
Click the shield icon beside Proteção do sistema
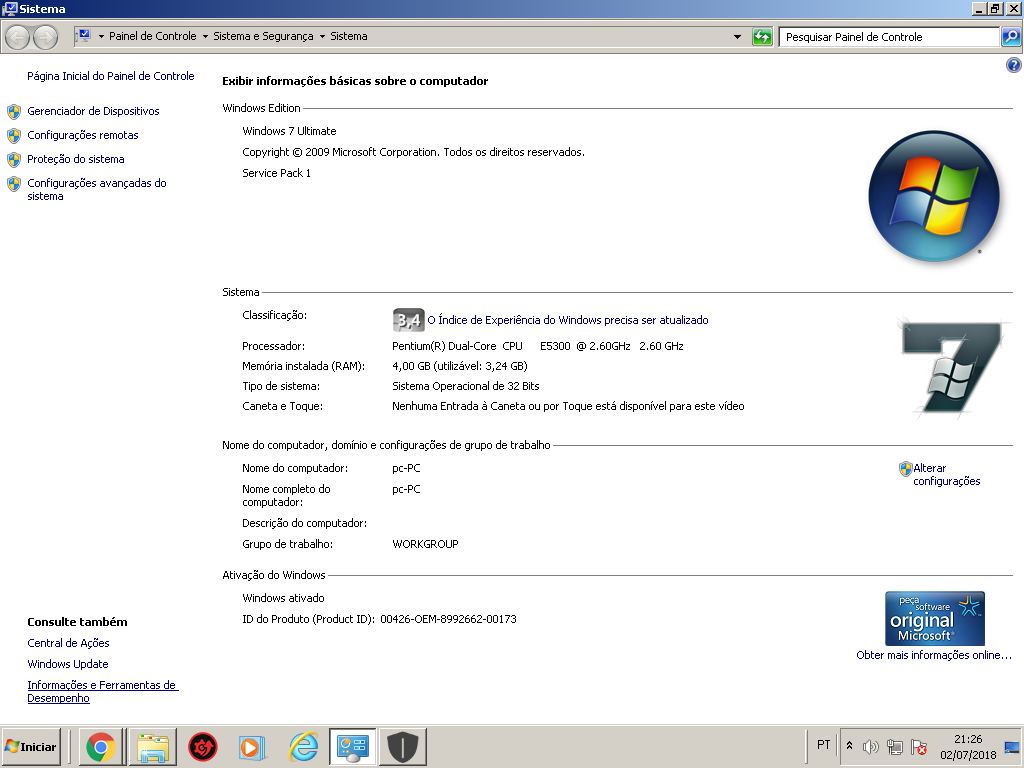coord(14,160)
